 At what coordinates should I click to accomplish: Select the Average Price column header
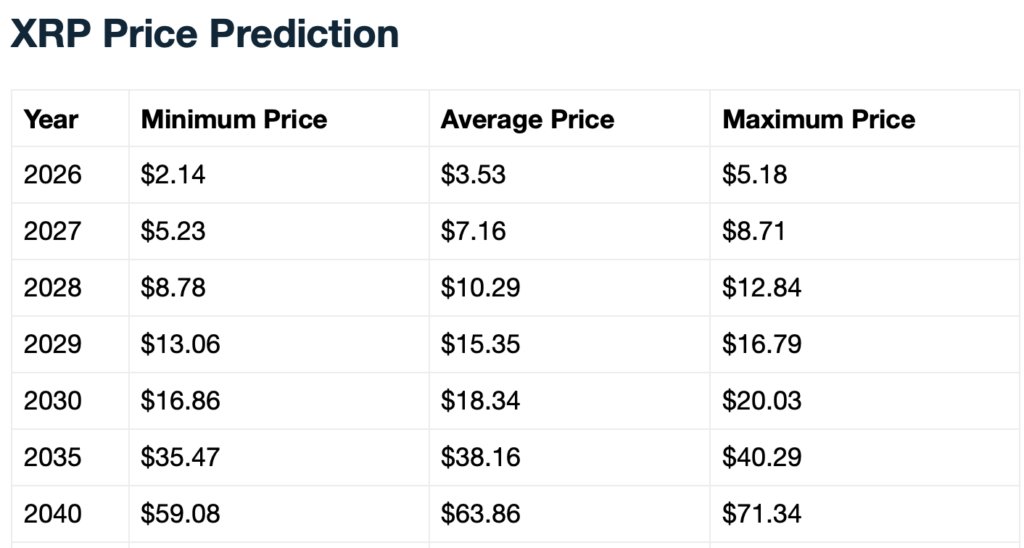click(527, 120)
